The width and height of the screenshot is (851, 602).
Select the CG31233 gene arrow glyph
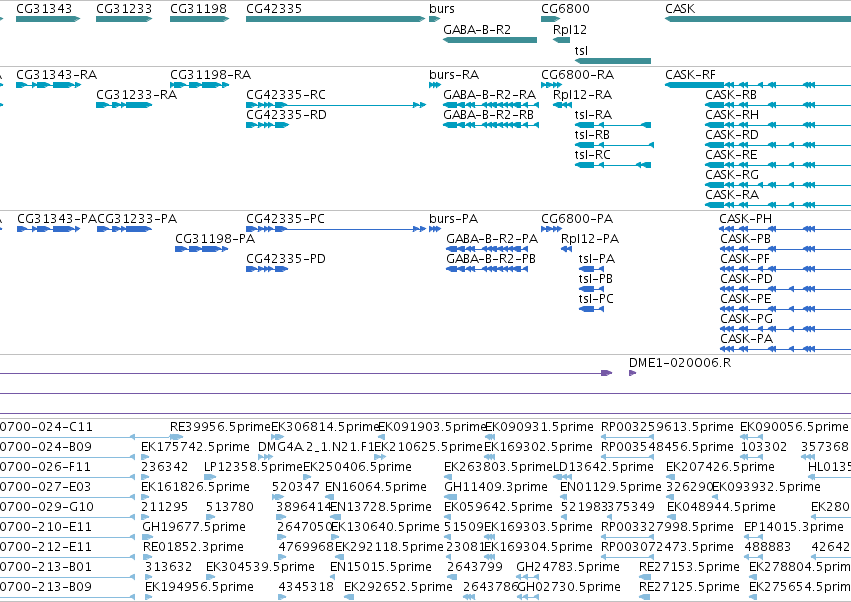[124, 19]
